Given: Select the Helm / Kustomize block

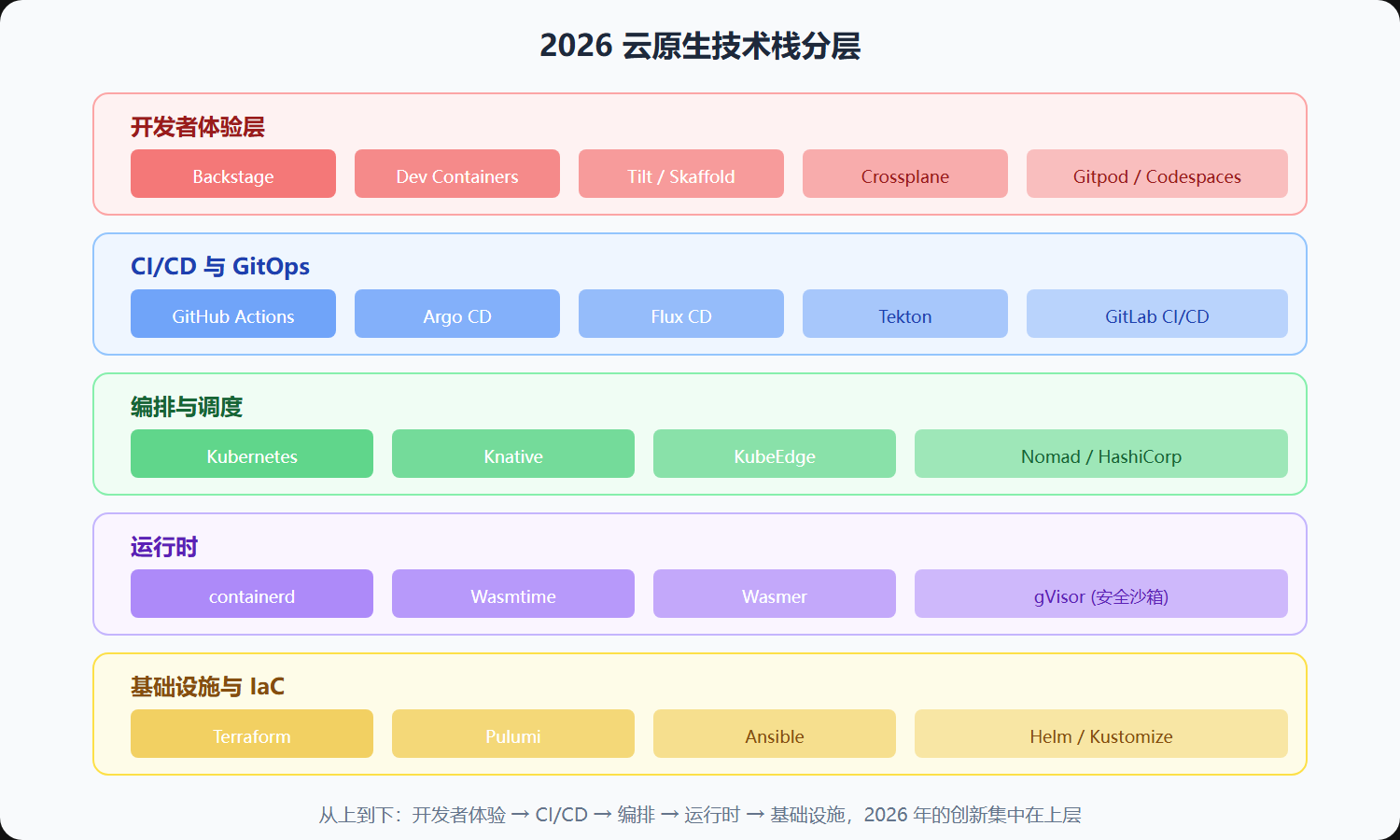Looking at the screenshot, I should tap(1101, 734).
